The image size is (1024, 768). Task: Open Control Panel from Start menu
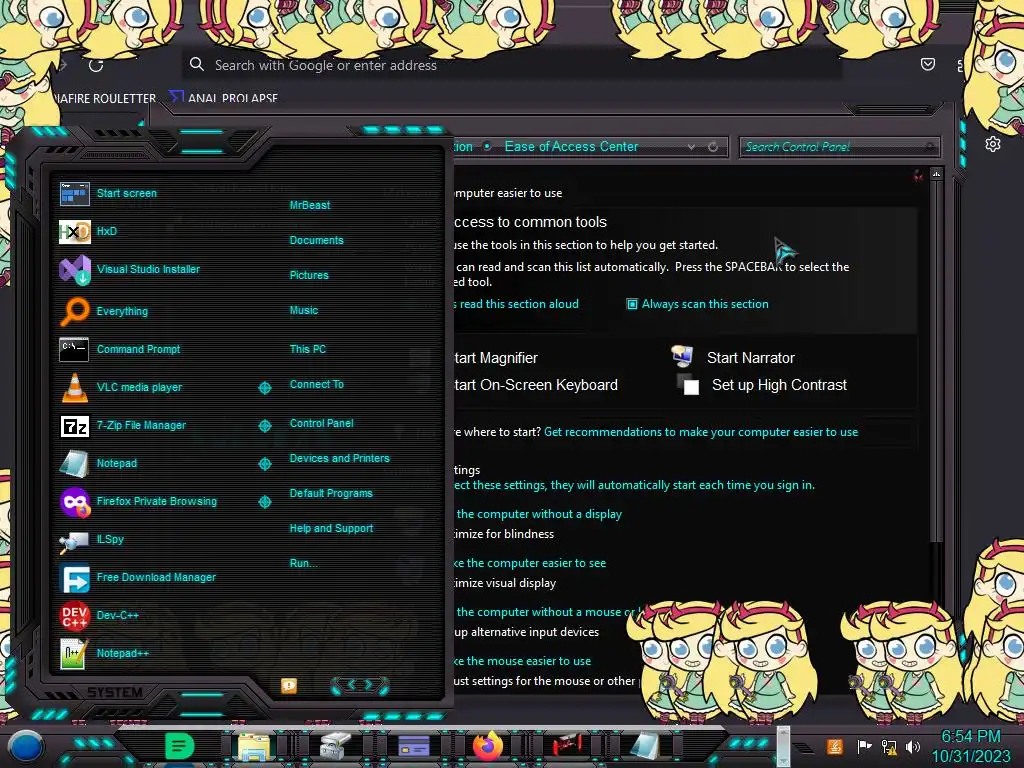tap(321, 423)
